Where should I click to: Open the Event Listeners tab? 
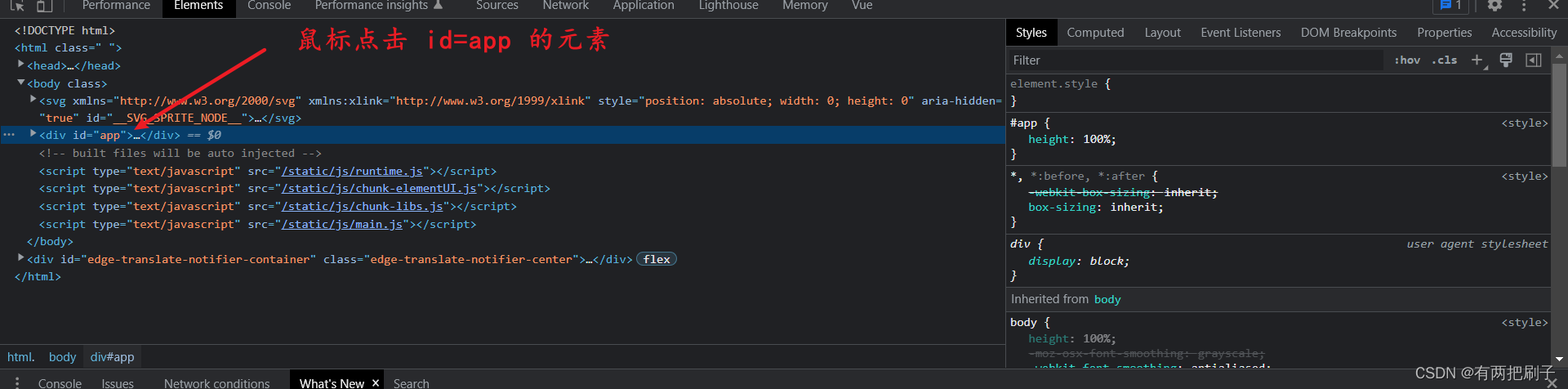[x=1240, y=33]
